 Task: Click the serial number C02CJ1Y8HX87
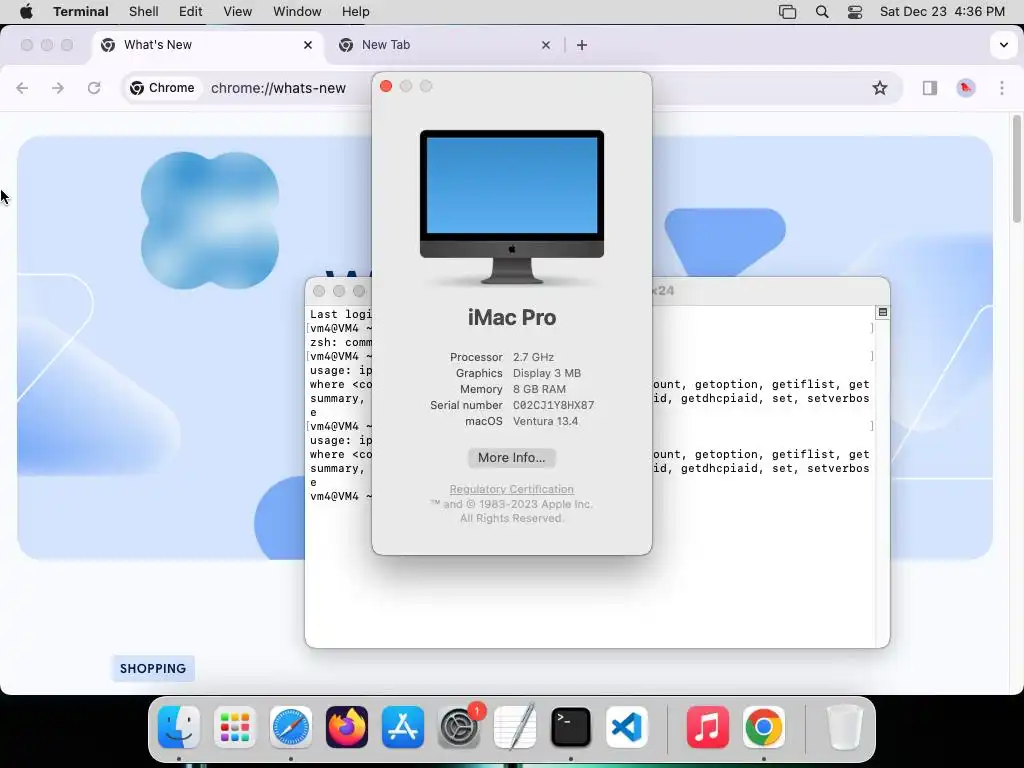(553, 406)
